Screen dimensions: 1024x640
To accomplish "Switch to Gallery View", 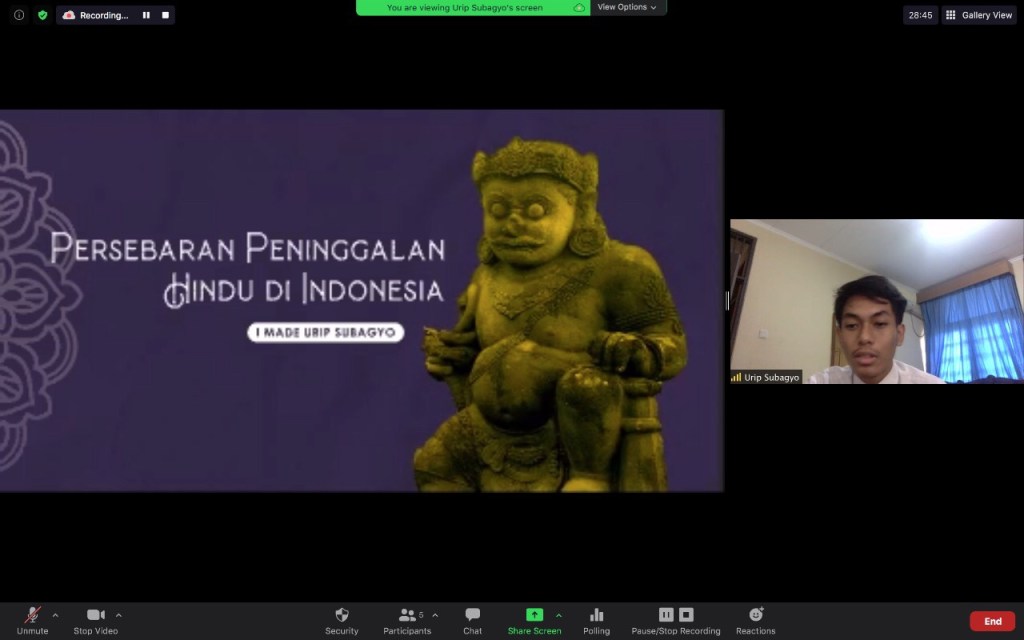I will point(979,15).
